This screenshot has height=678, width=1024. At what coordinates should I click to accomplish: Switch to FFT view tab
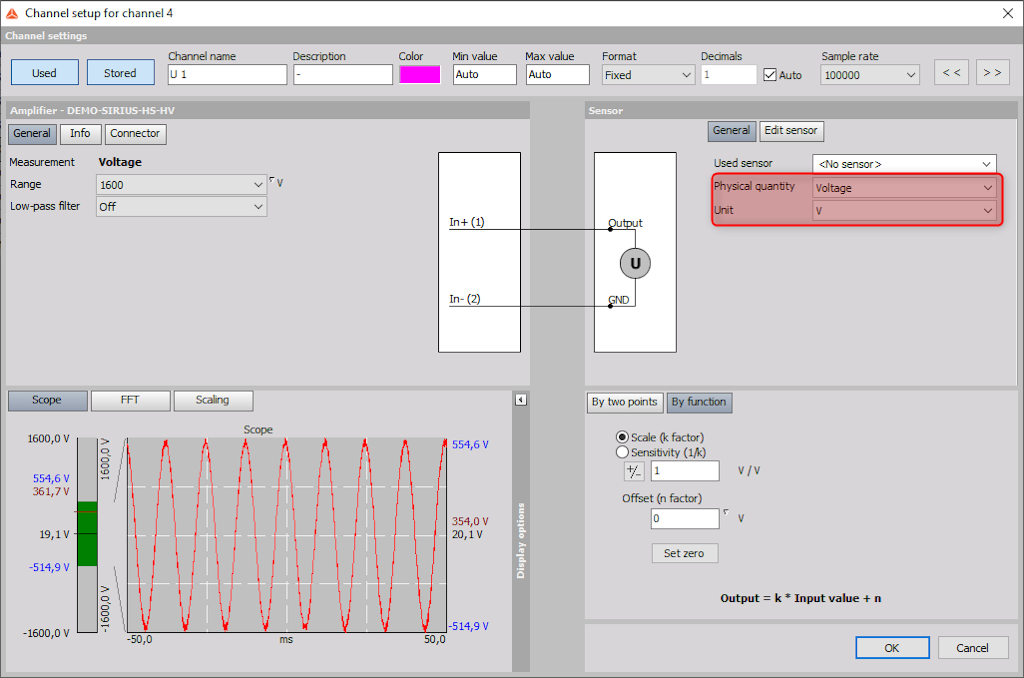point(130,400)
